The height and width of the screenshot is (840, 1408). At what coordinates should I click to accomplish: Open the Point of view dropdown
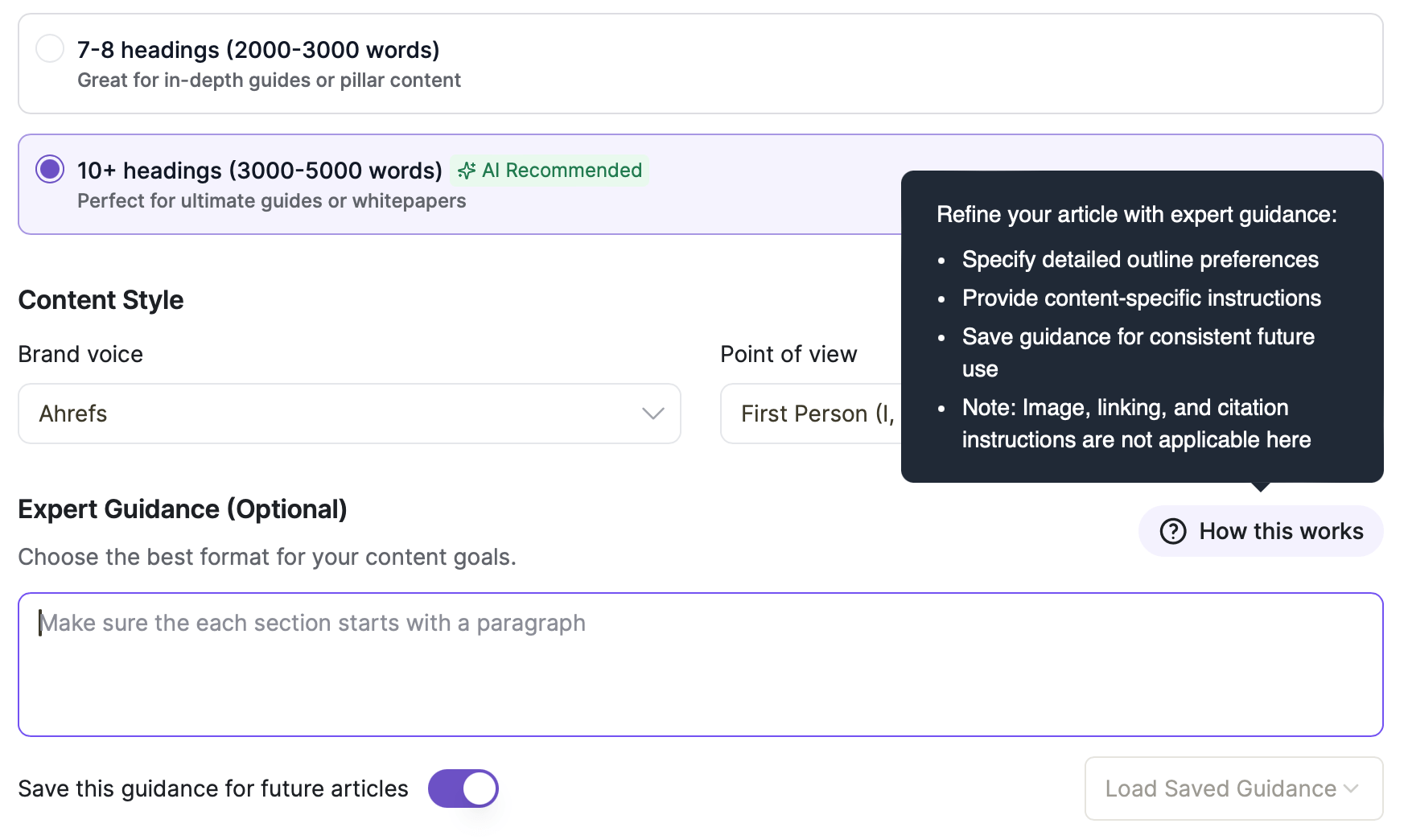click(x=809, y=414)
